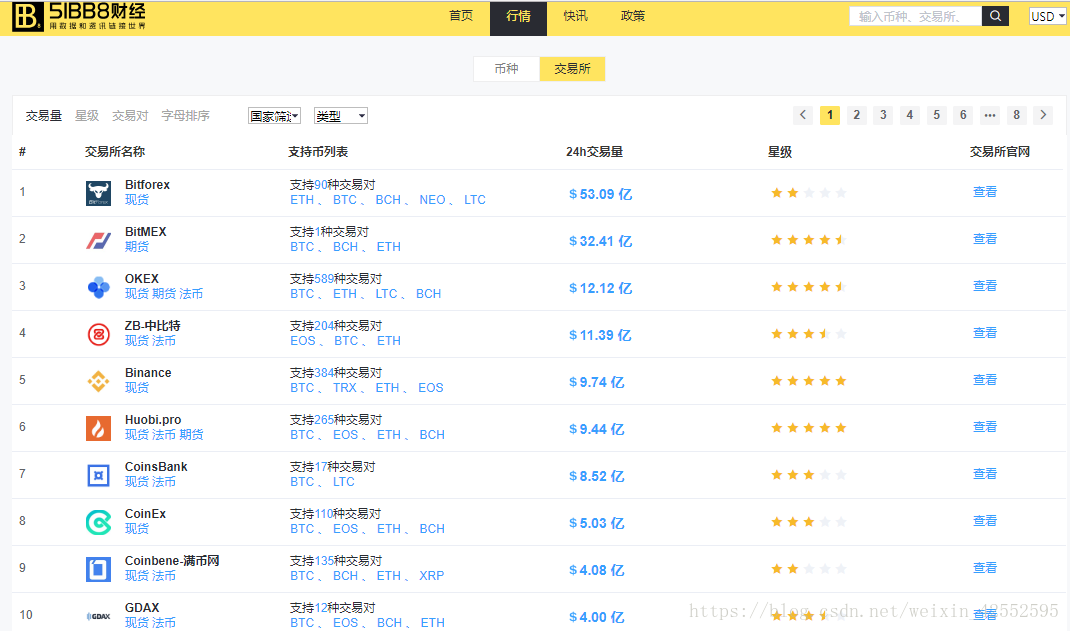
Task: Click the CoinEx green logo
Action: click(x=98, y=523)
